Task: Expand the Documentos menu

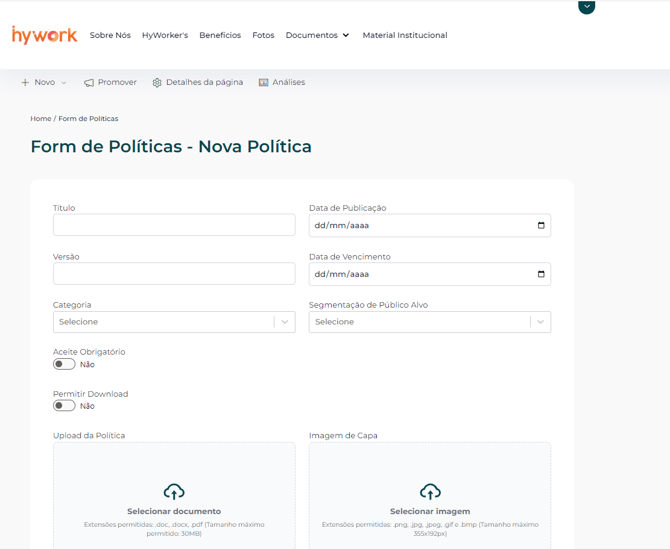Action: coord(317,35)
